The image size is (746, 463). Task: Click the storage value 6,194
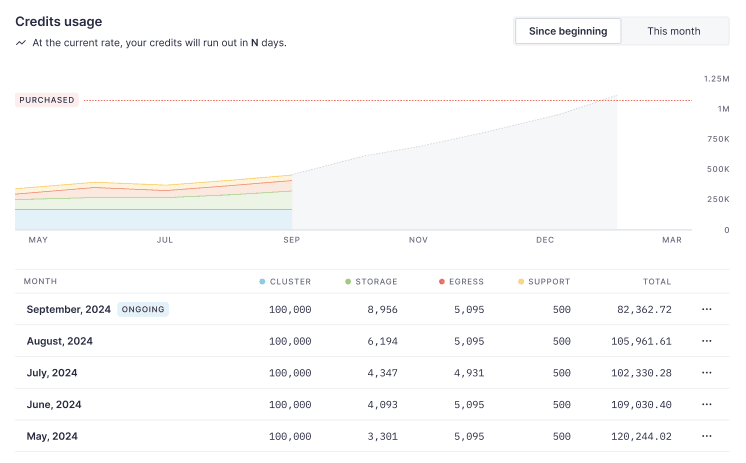(x=383, y=341)
